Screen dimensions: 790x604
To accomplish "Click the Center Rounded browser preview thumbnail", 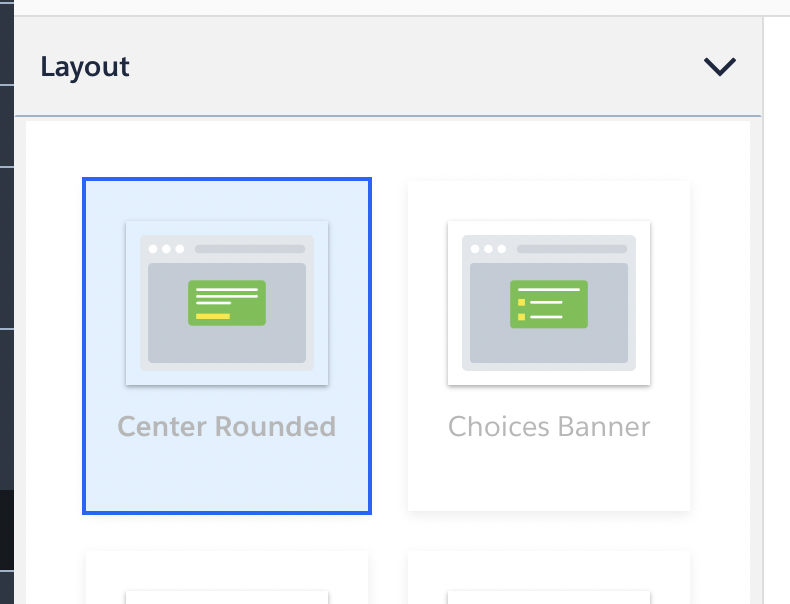I will 227,303.
